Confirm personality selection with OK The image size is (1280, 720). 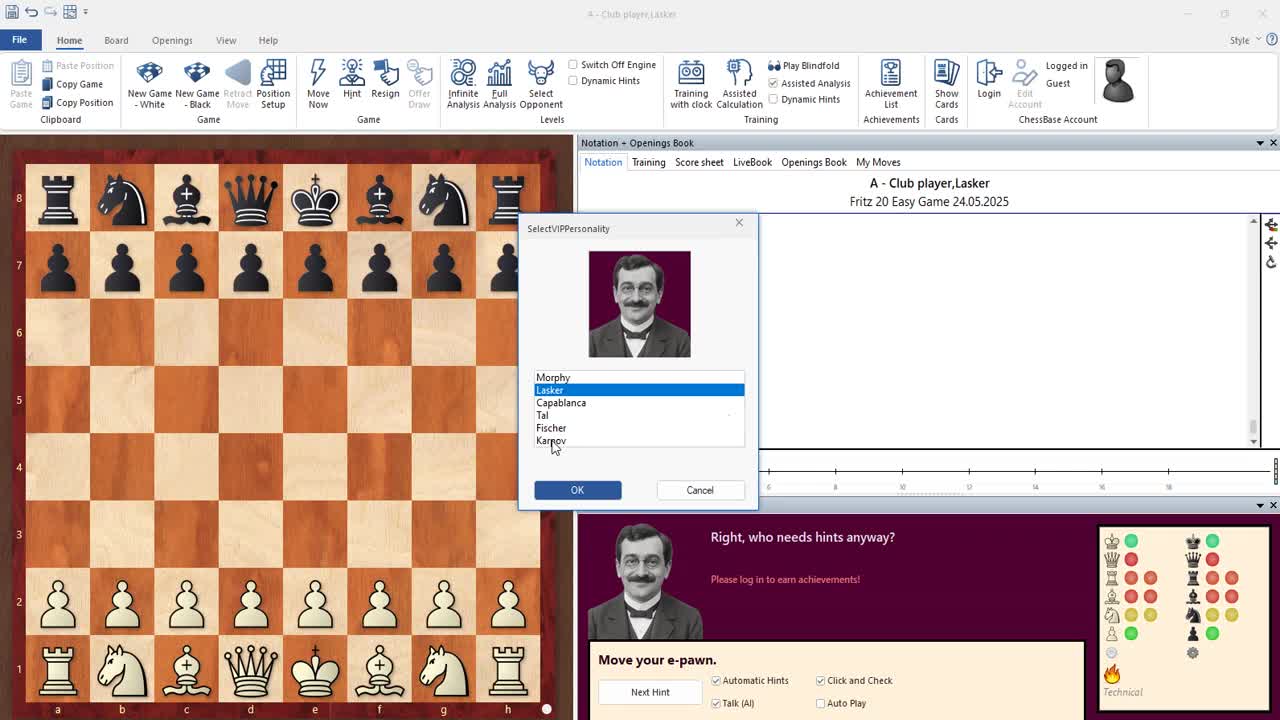(577, 490)
